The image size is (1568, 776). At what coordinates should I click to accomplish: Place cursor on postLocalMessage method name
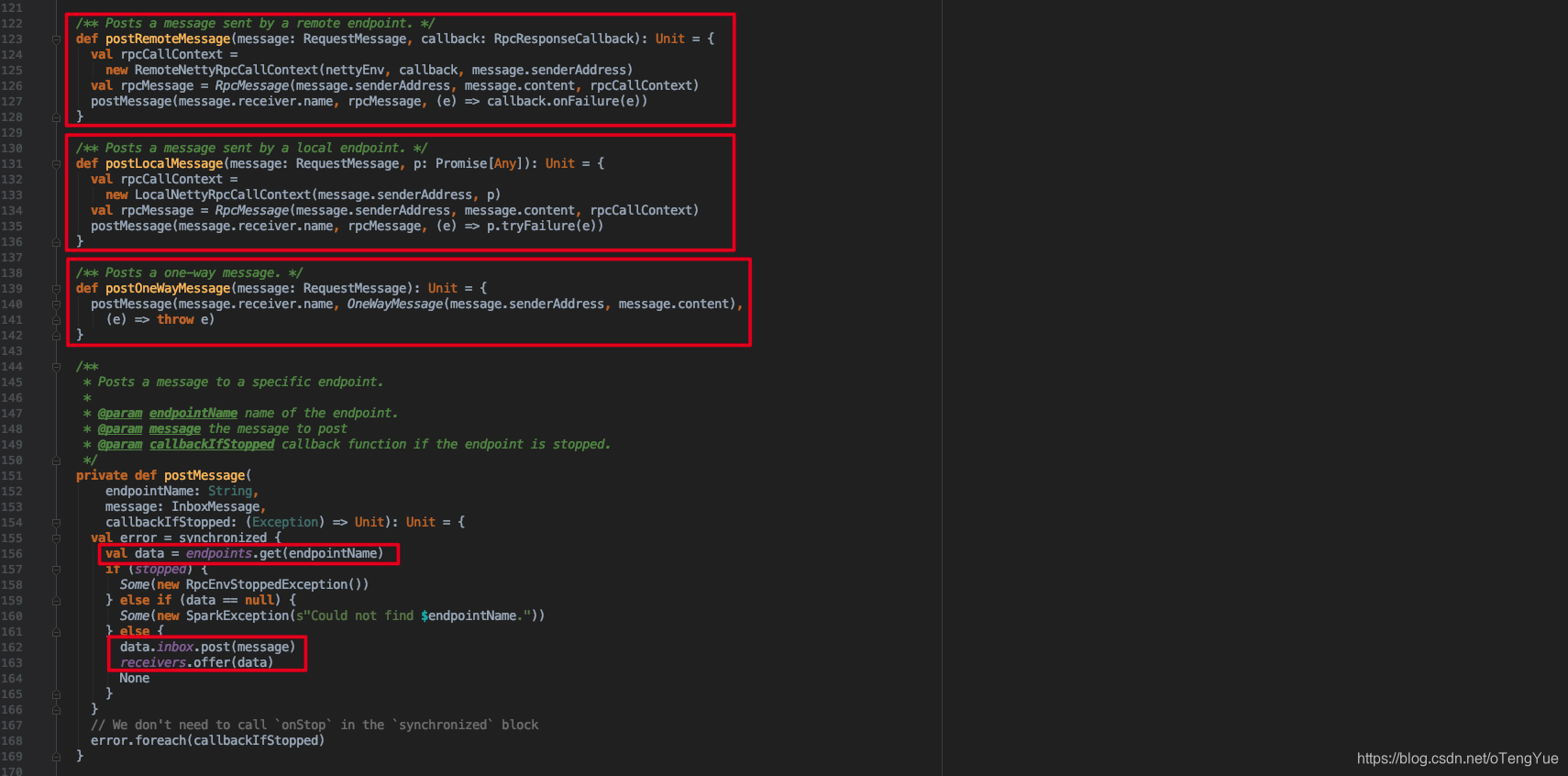(164, 164)
